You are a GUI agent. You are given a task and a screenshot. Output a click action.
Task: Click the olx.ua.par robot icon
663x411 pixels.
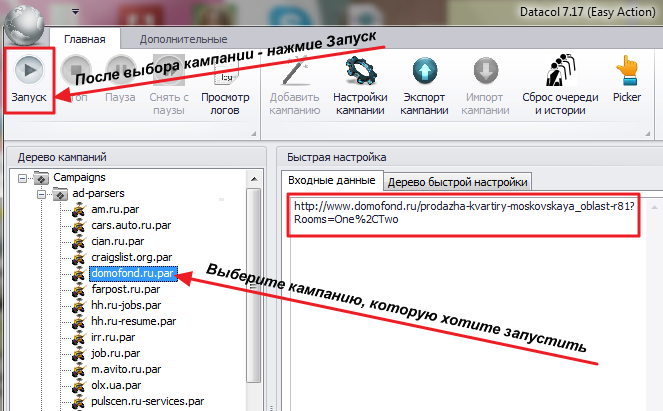click(79, 386)
